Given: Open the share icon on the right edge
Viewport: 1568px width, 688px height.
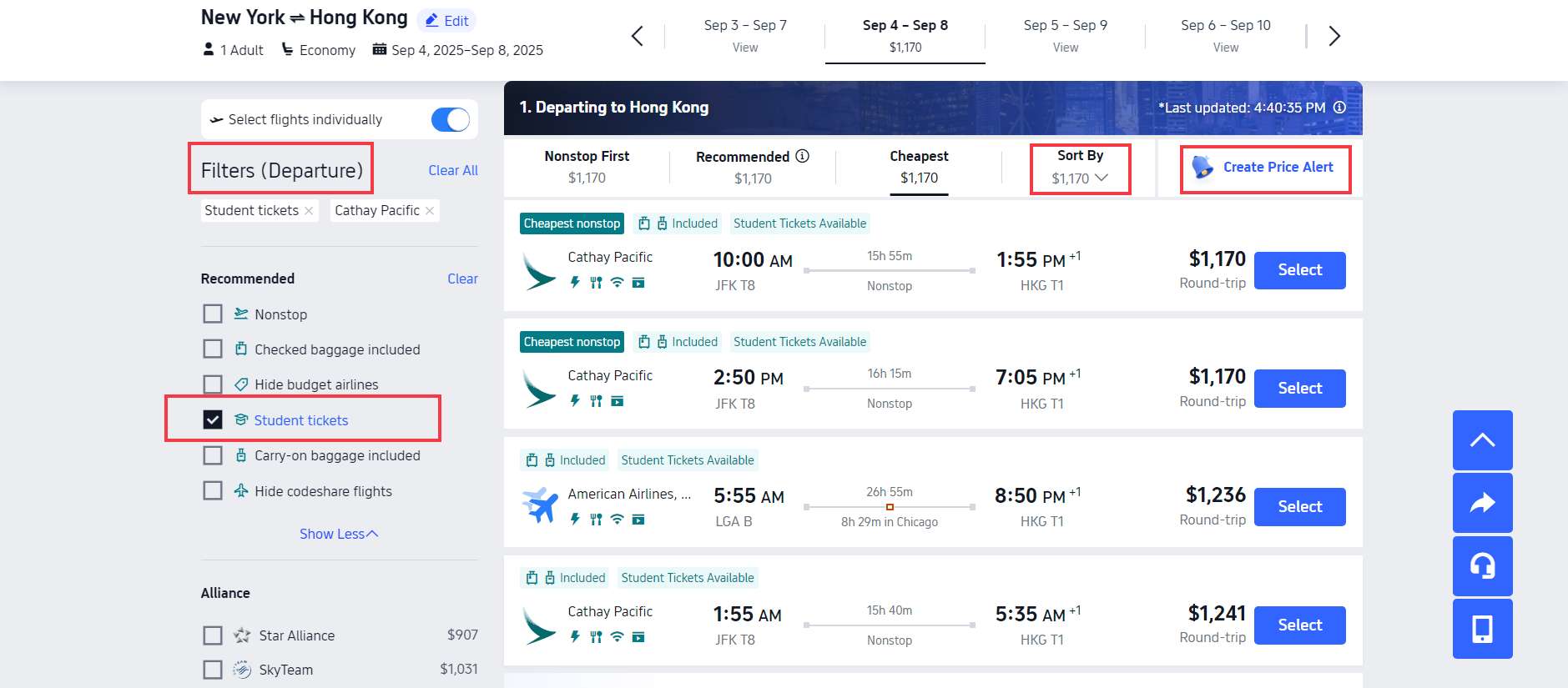Looking at the screenshot, I should pyautogui.click(x=1482, y=503).
